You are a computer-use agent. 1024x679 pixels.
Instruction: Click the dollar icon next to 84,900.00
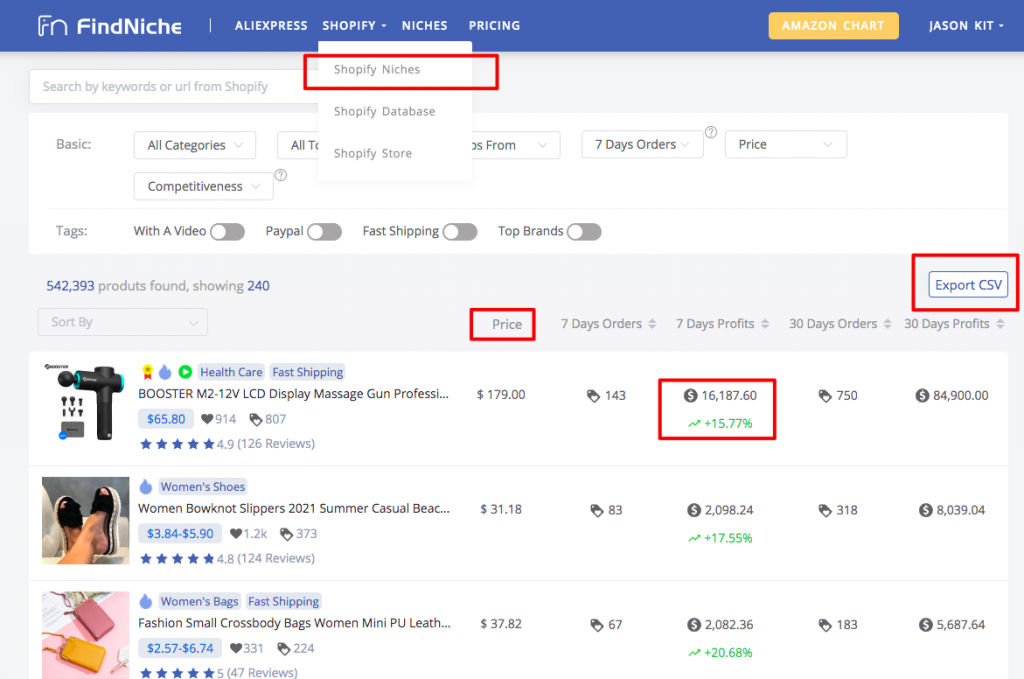pos(922,396)
